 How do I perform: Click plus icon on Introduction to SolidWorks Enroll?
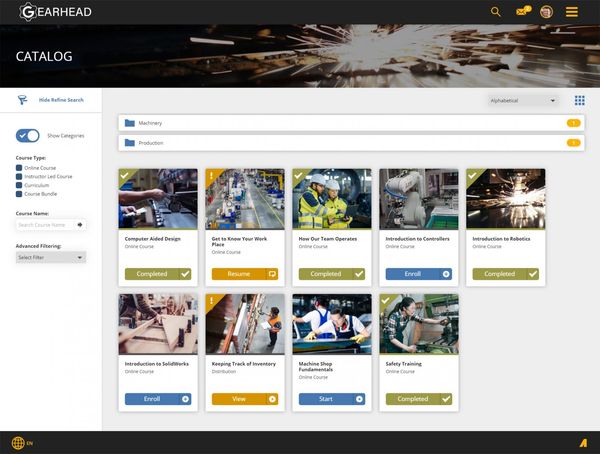click(x=185, y=399)
